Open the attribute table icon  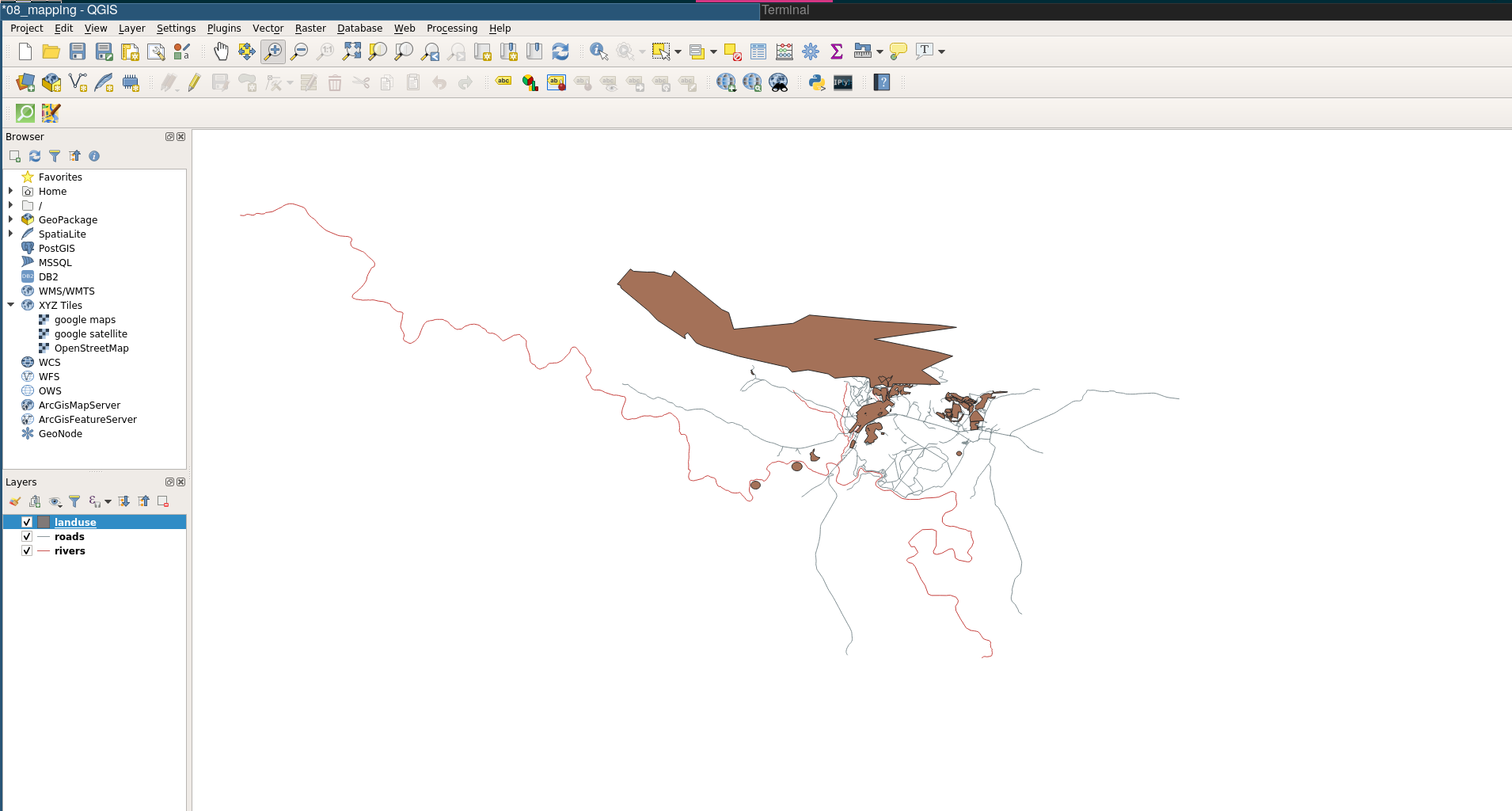[x=758, y=51]
